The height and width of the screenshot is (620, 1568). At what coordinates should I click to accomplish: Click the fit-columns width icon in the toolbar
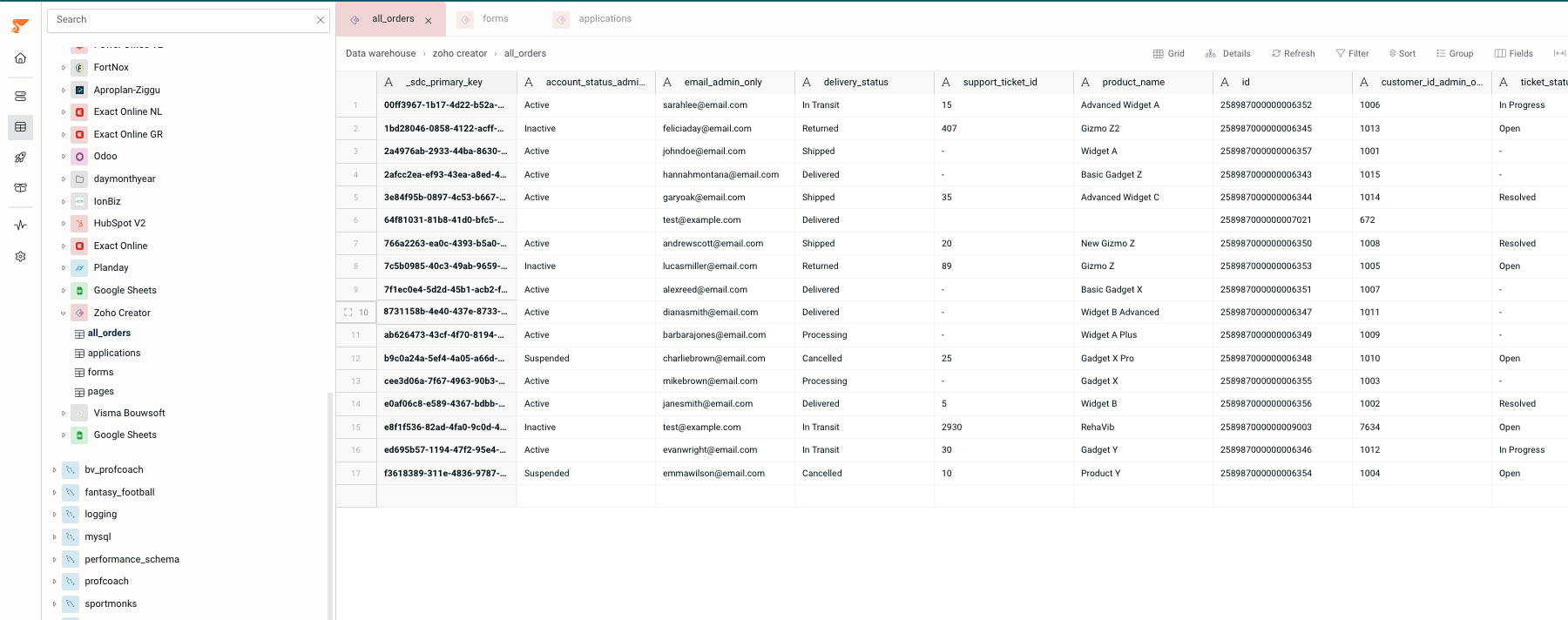point(1559,53)
